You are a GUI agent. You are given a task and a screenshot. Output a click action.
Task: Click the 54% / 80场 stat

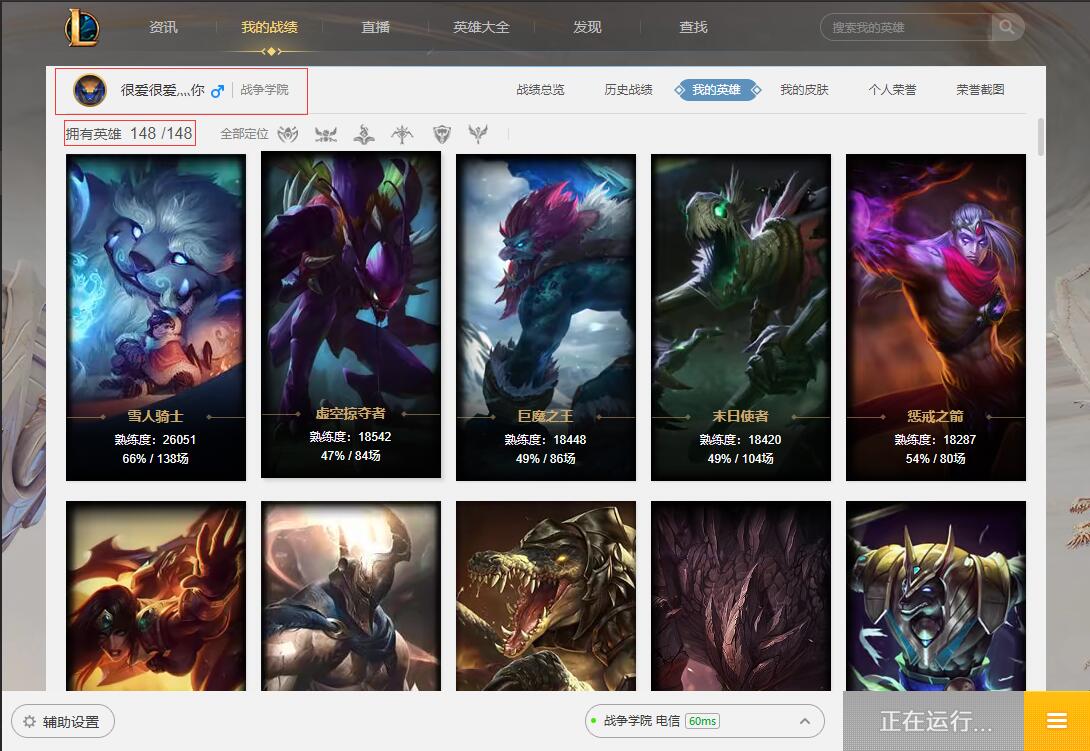coord(936,458)
